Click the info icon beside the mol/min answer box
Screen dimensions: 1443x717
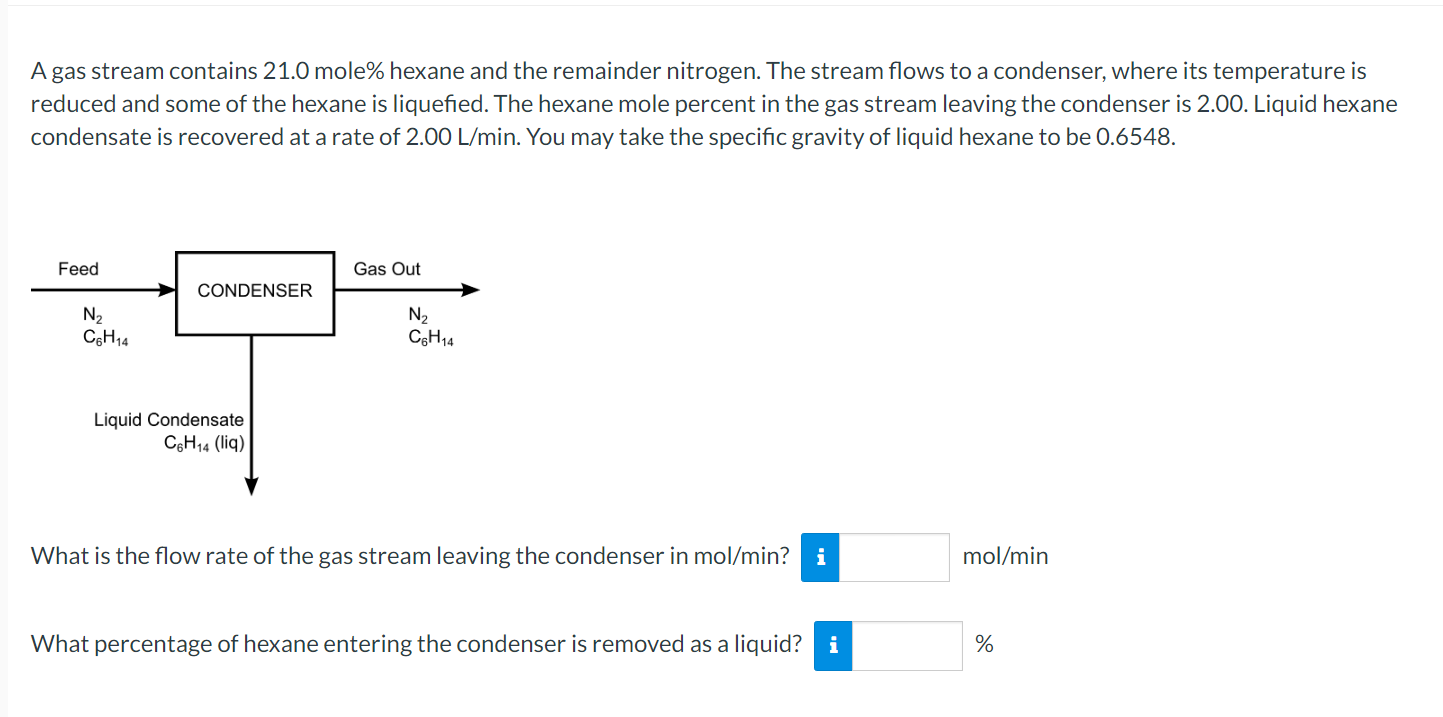819,557
